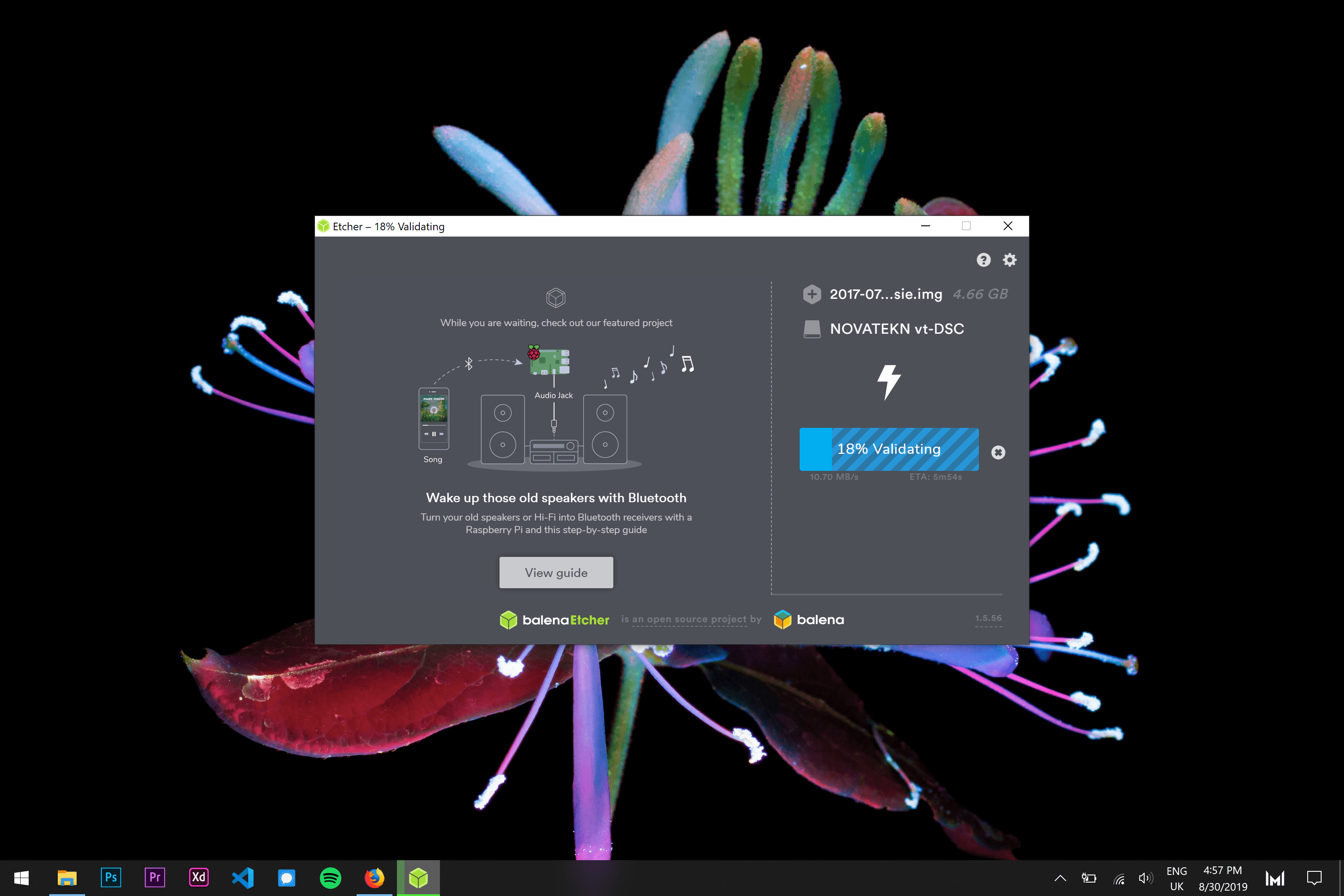This screenshot has width=1344, height=896.
Task: Click the image file plus icon beside 2017-07...sie.img
Action: click(x=812, y=294)
